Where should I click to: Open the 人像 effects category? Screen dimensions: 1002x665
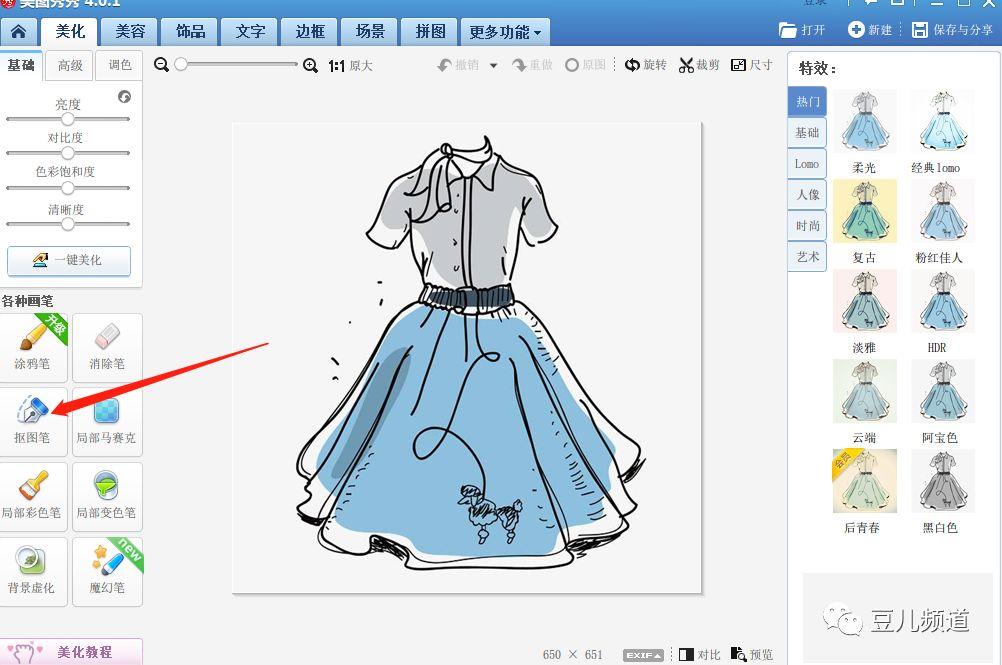(808, 195)
